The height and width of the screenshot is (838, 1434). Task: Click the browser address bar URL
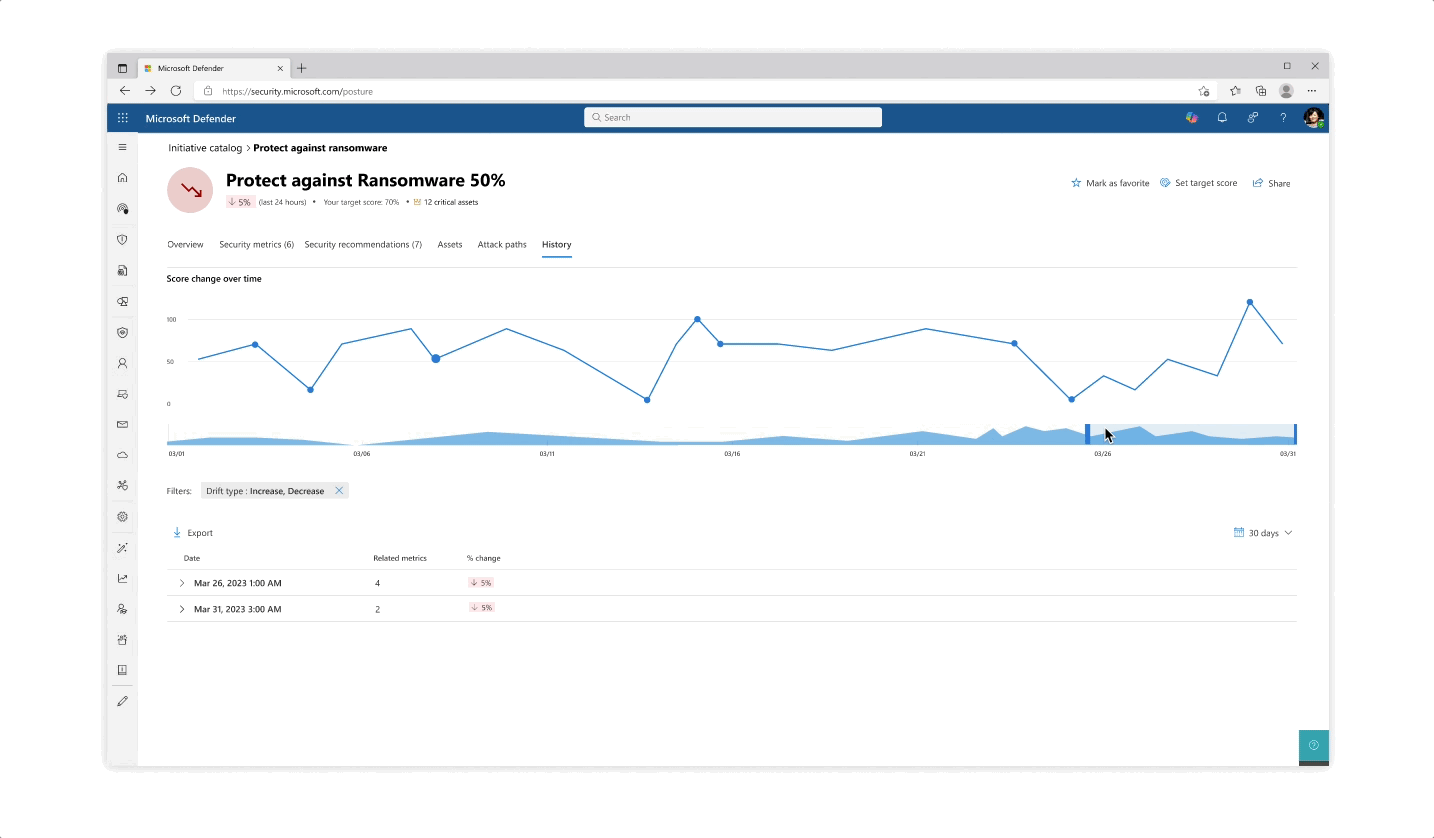click(297, 91)
